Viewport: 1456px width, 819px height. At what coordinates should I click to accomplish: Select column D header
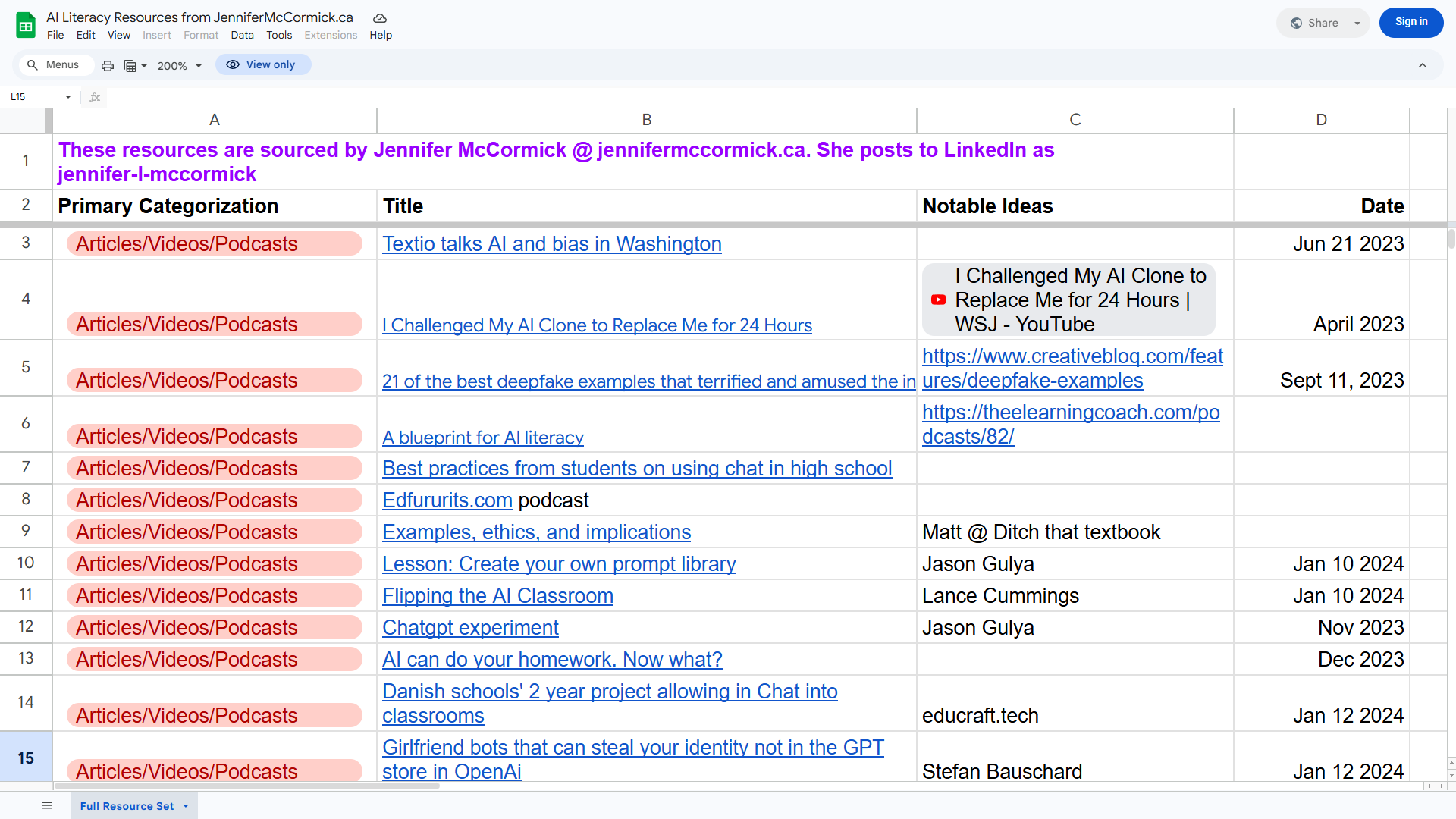1322,120
